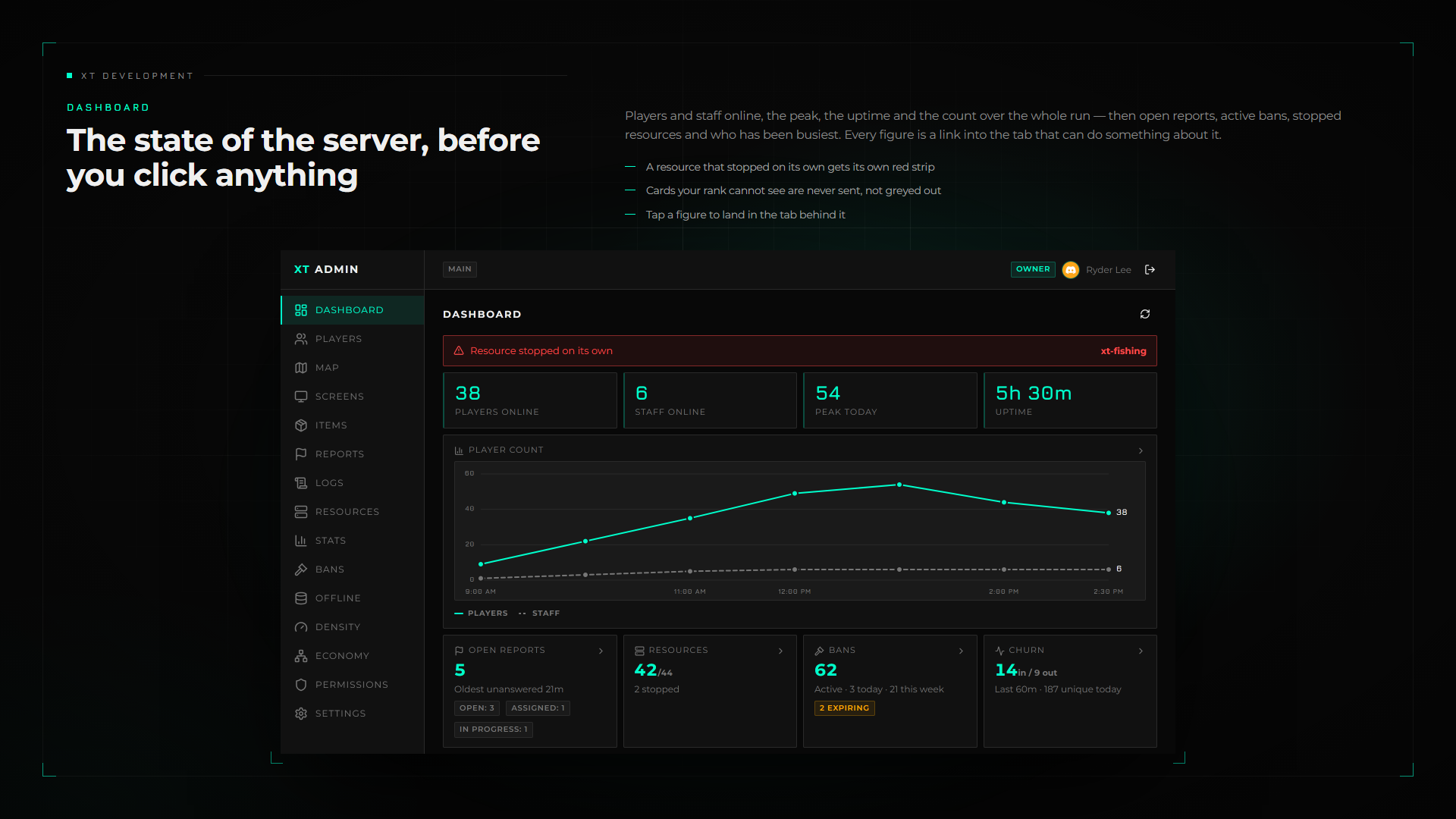The height and width of the screenshot is (819, 1456).
Task: Open the 38 Players Online card
Action: 530,400
